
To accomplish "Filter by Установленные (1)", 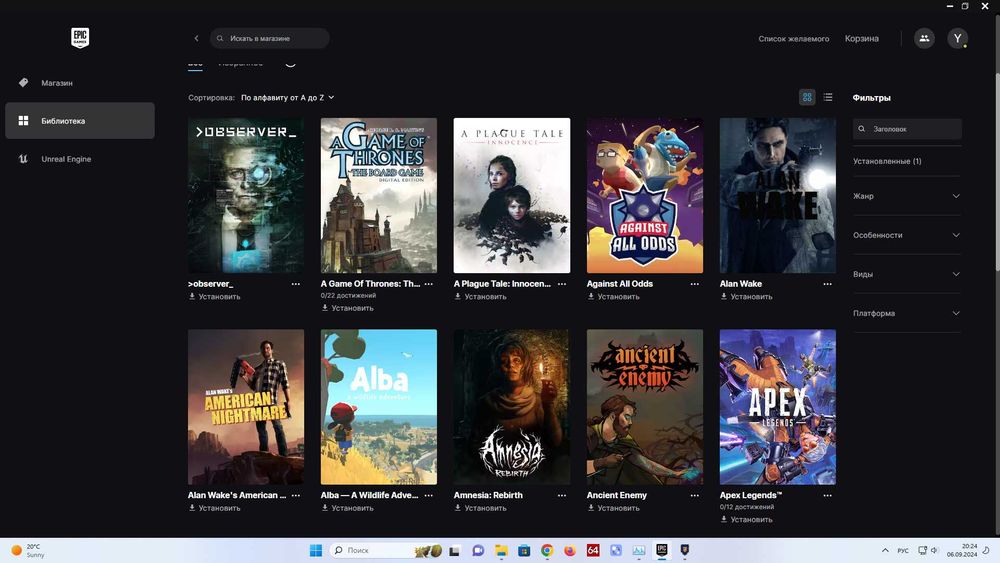I will click(x=887, y=161).
